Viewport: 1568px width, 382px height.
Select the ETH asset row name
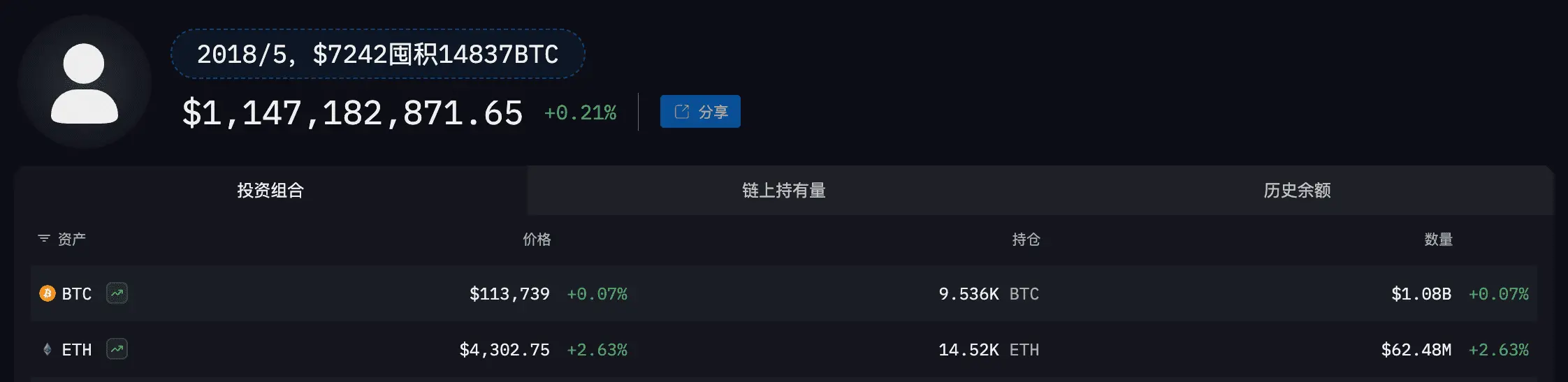click(77, 350)
